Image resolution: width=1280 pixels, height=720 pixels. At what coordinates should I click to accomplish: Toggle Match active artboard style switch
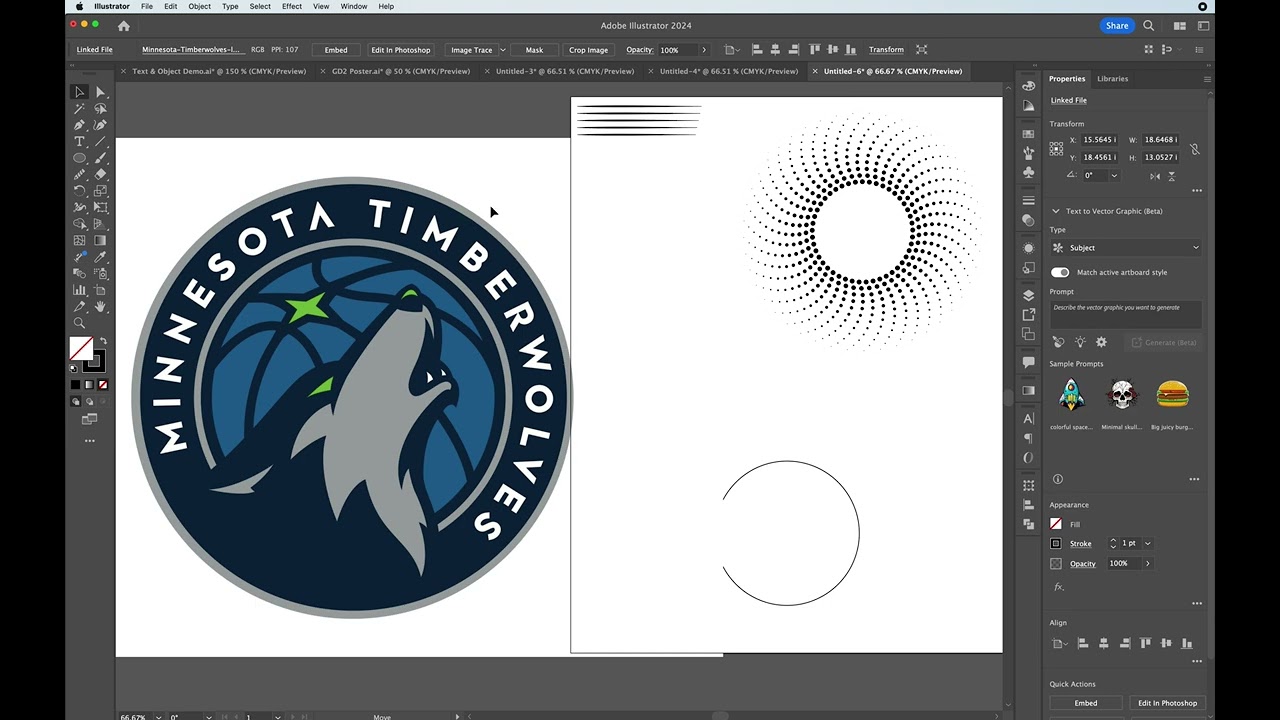click(x=1060, y=272)
